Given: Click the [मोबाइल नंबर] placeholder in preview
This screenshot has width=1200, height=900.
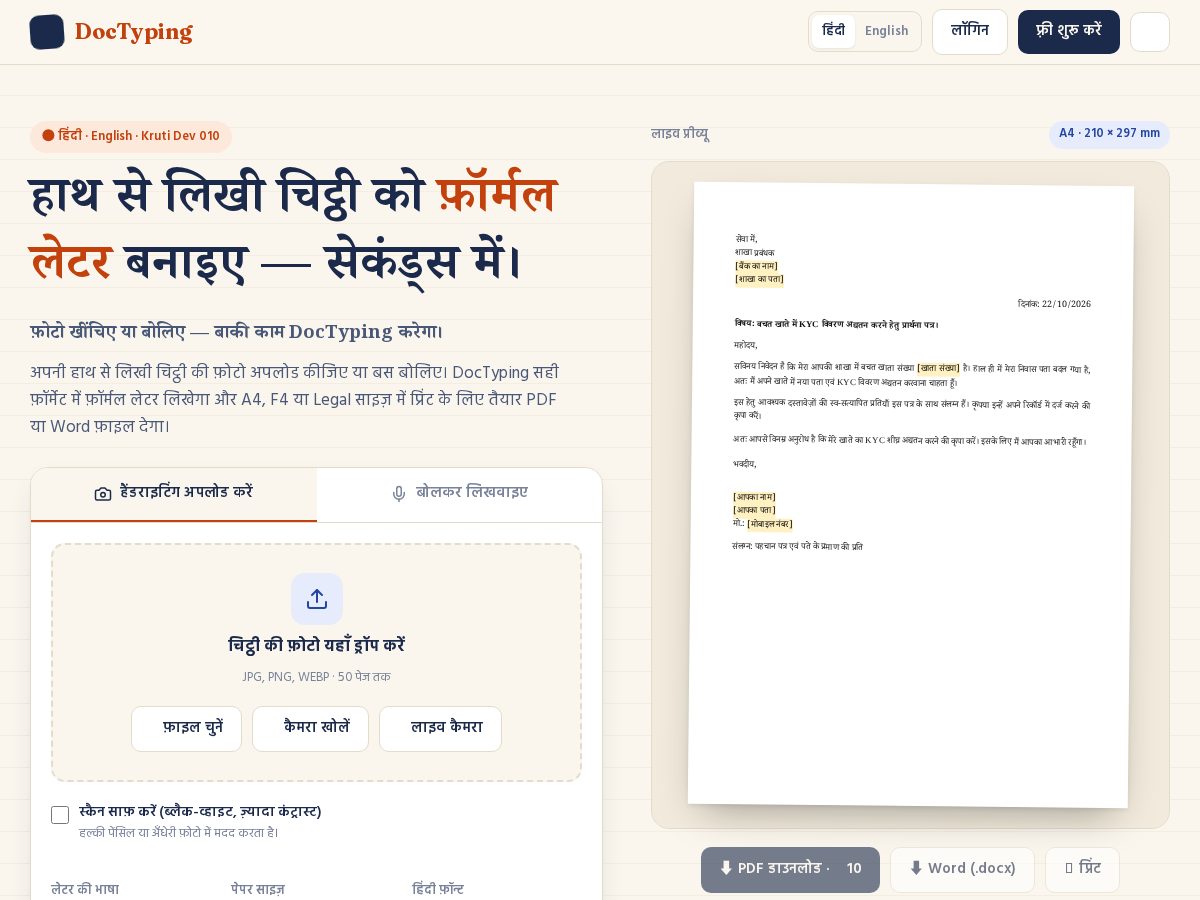Looking at the screenshot, I should (770, 524).
